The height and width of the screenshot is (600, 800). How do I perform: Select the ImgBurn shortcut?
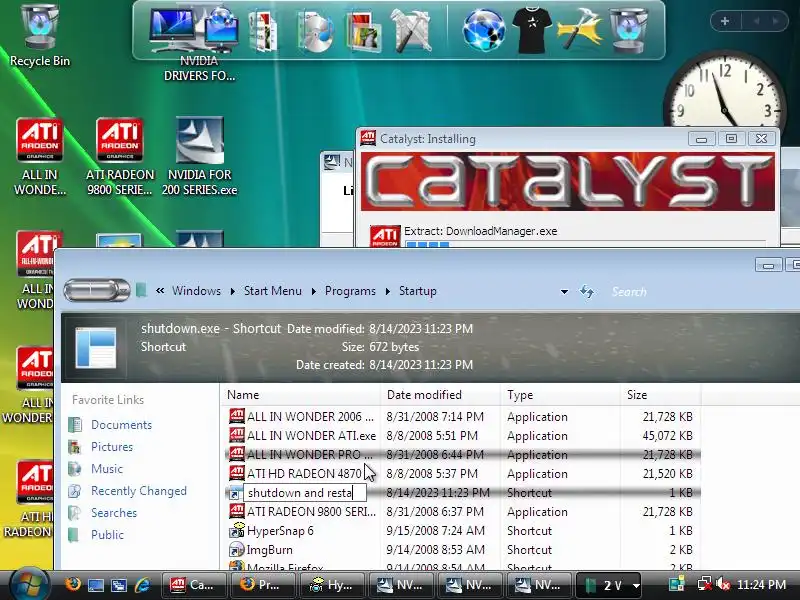click(463, 550)
